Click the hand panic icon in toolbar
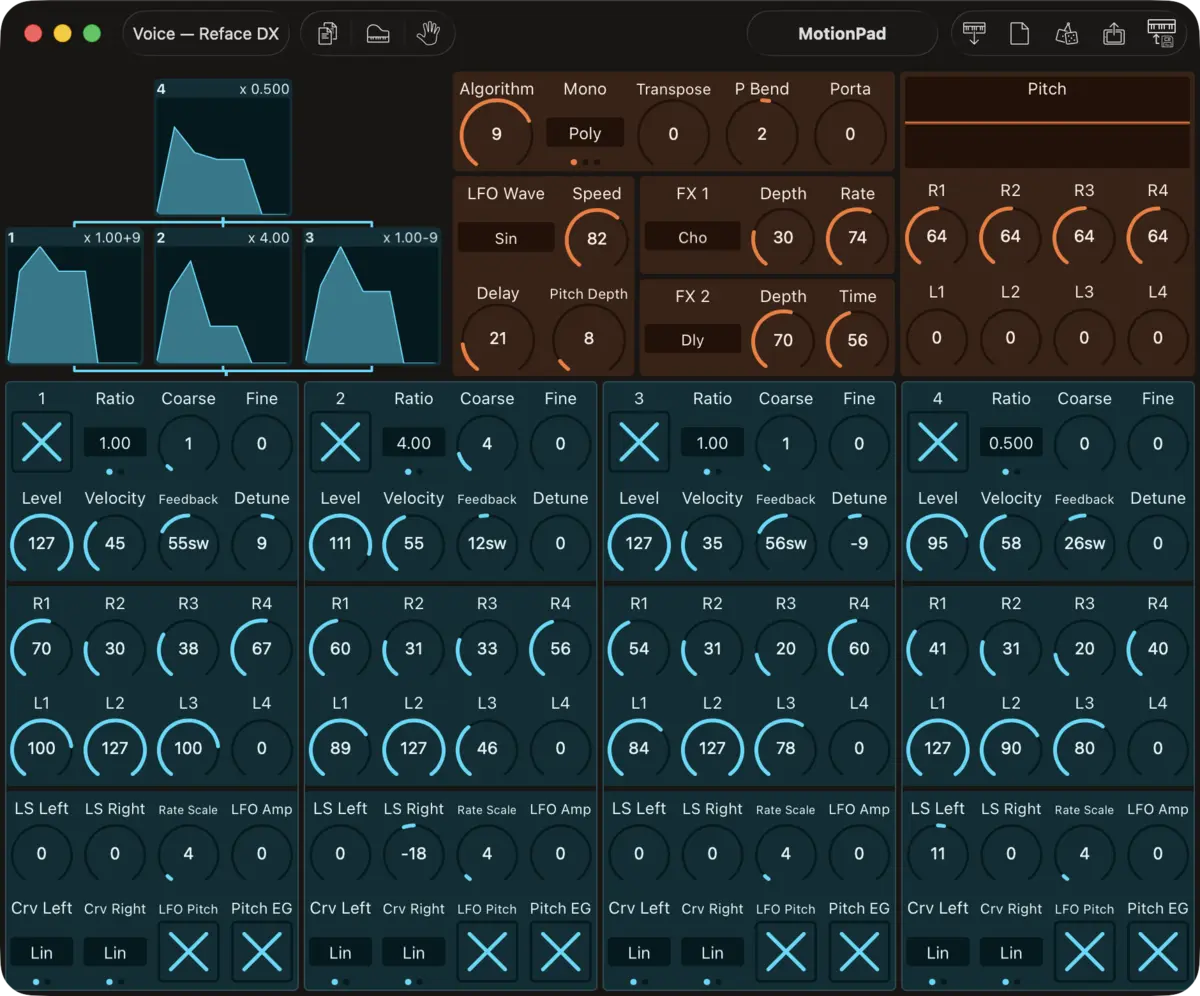 428,34
